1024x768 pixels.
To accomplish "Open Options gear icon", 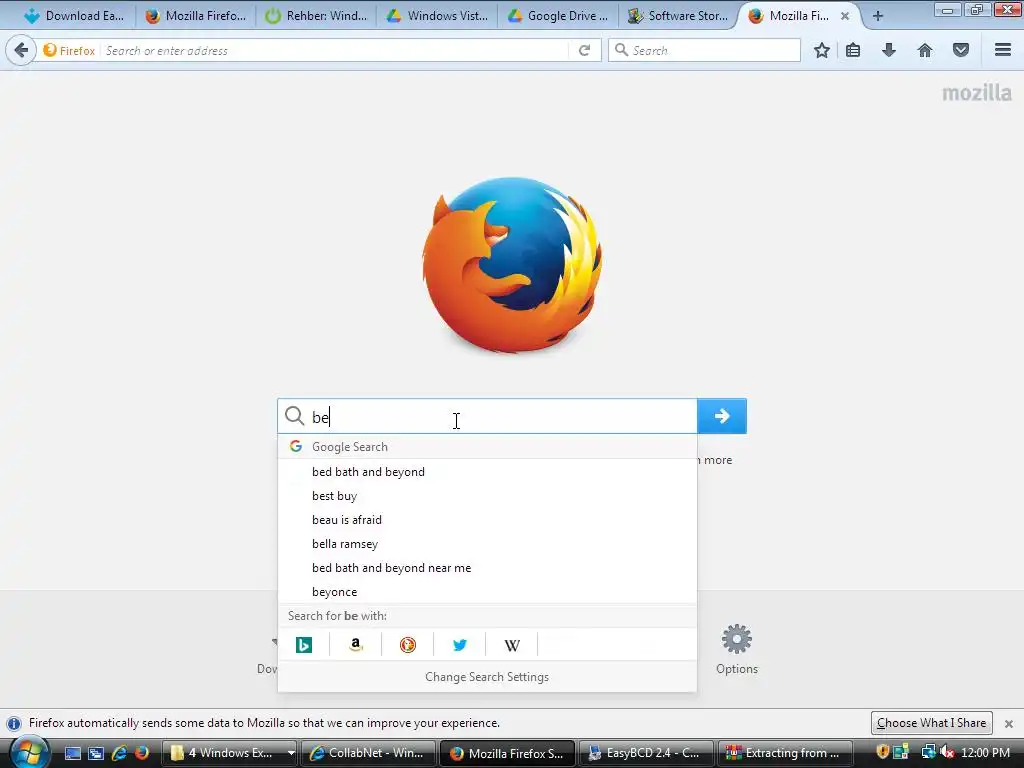I will pos(737,639).
